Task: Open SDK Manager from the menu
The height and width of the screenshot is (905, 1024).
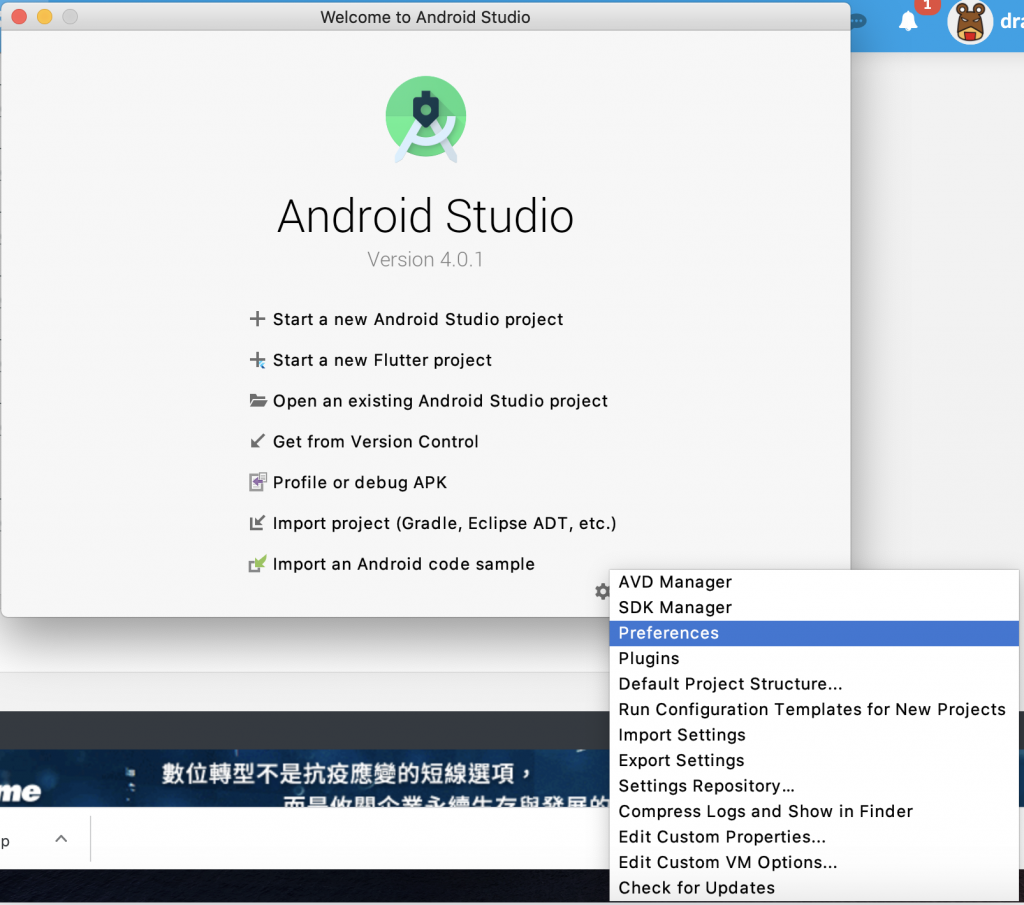Action: click(814, 607)
